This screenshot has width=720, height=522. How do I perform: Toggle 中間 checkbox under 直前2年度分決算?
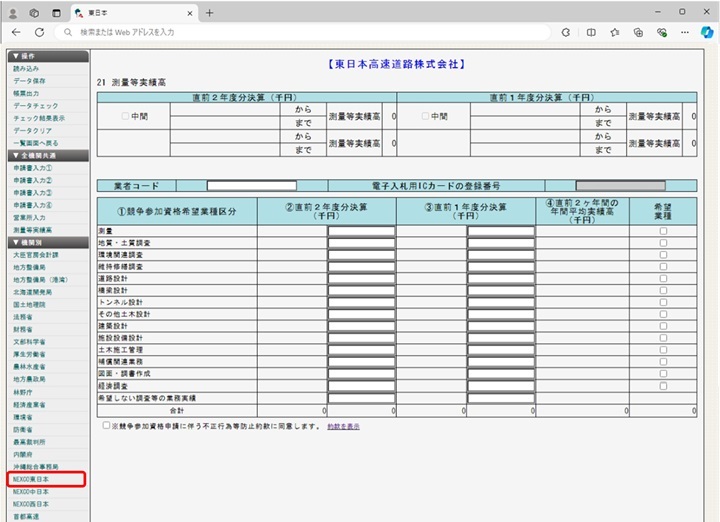[x=125, y=116]
